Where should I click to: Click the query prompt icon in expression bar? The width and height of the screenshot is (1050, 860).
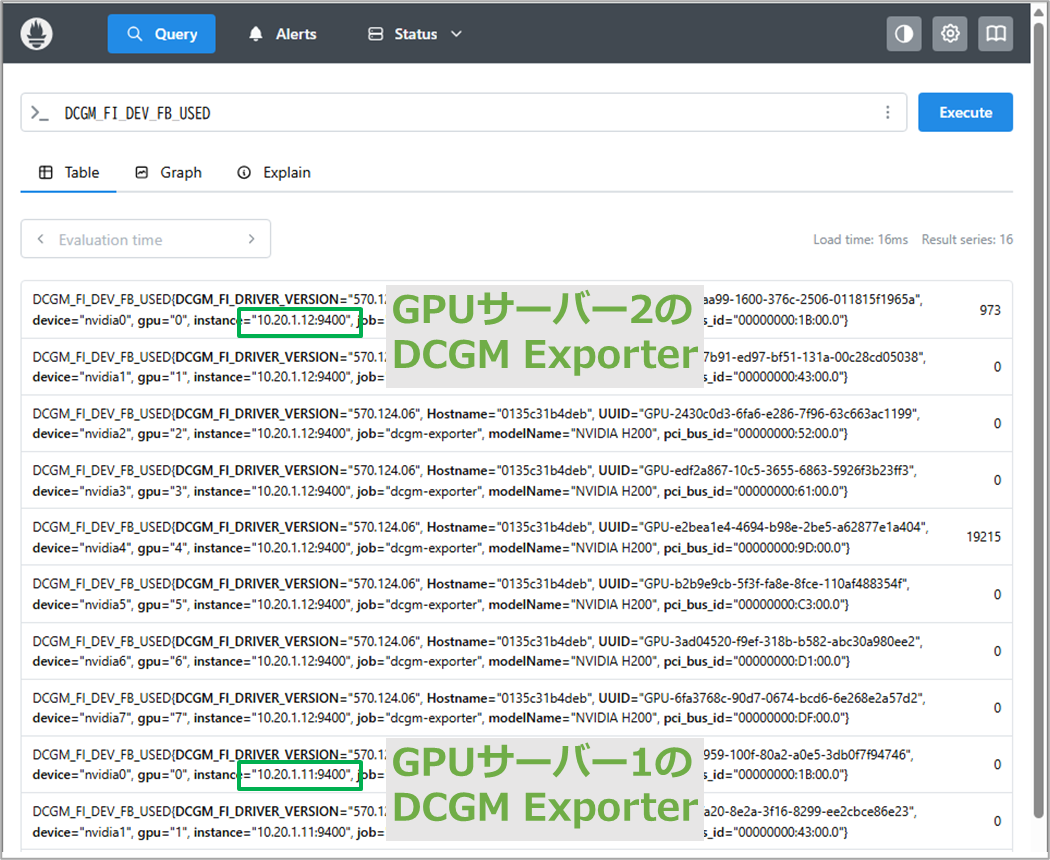(40, 113)
